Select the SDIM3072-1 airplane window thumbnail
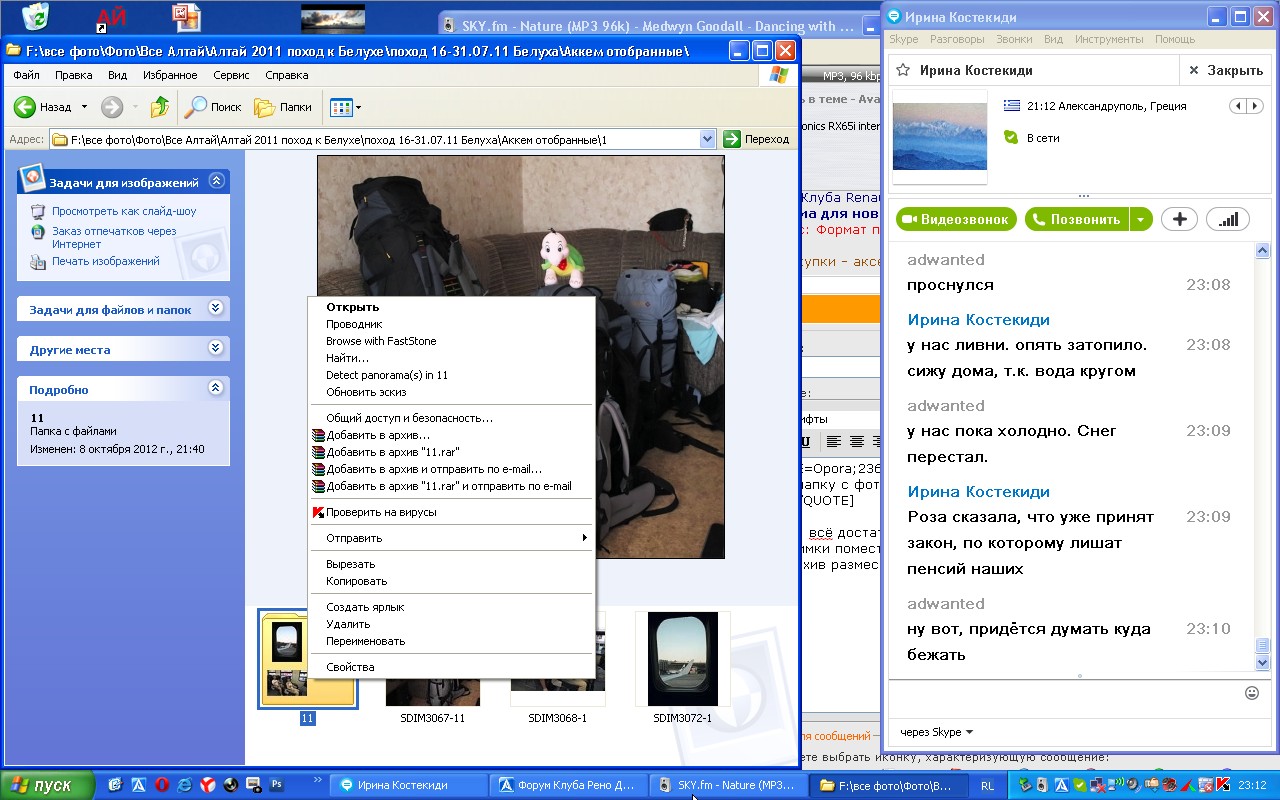 click(682, 659)
